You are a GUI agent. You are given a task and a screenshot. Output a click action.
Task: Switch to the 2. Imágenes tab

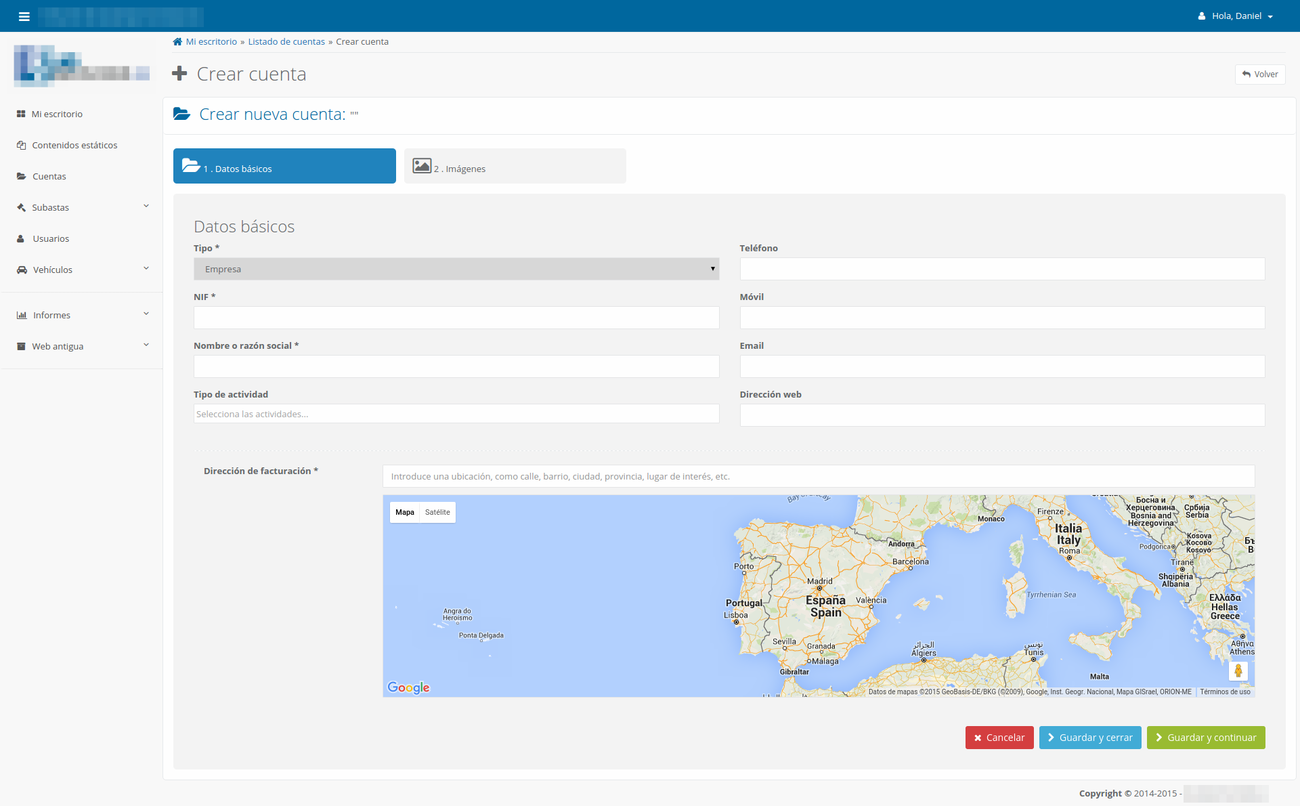(x=515, y=166)
